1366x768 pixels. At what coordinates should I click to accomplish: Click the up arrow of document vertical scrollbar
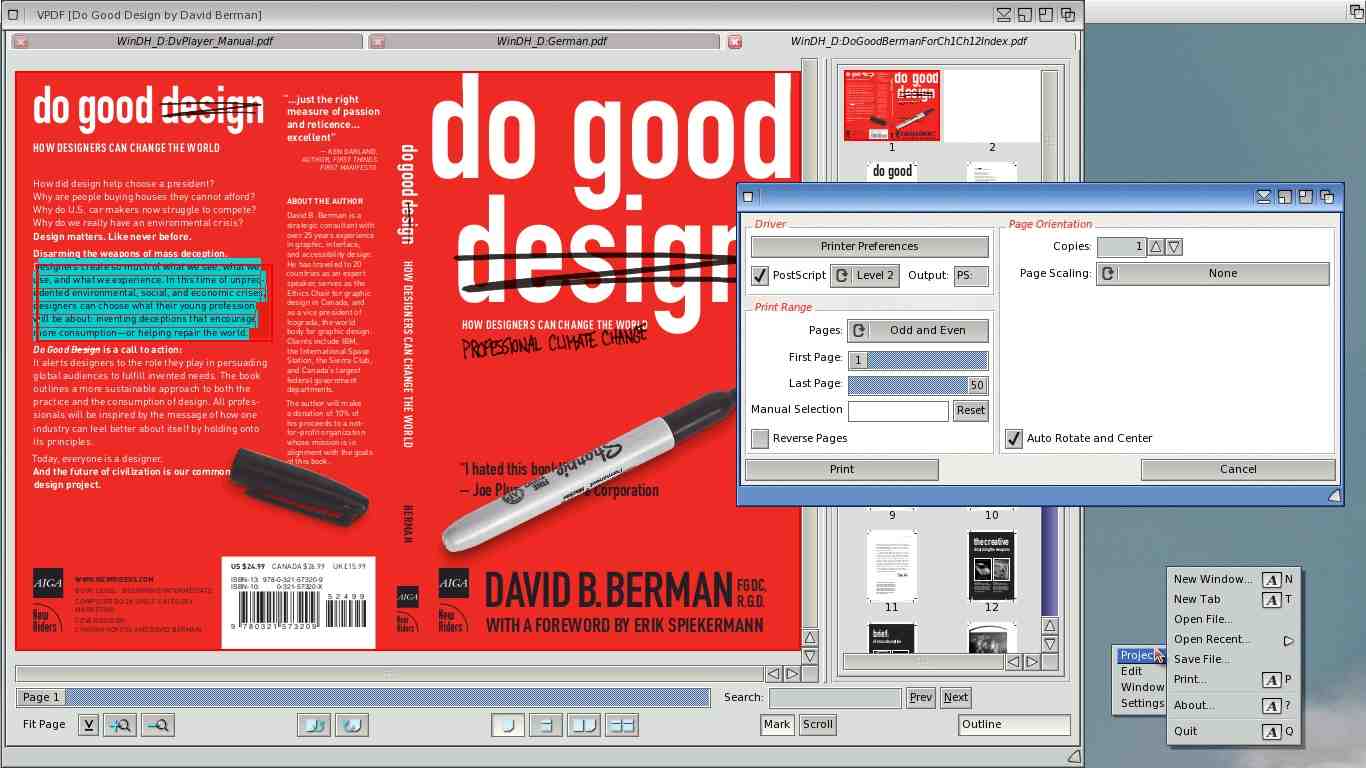tap(810, 638)
